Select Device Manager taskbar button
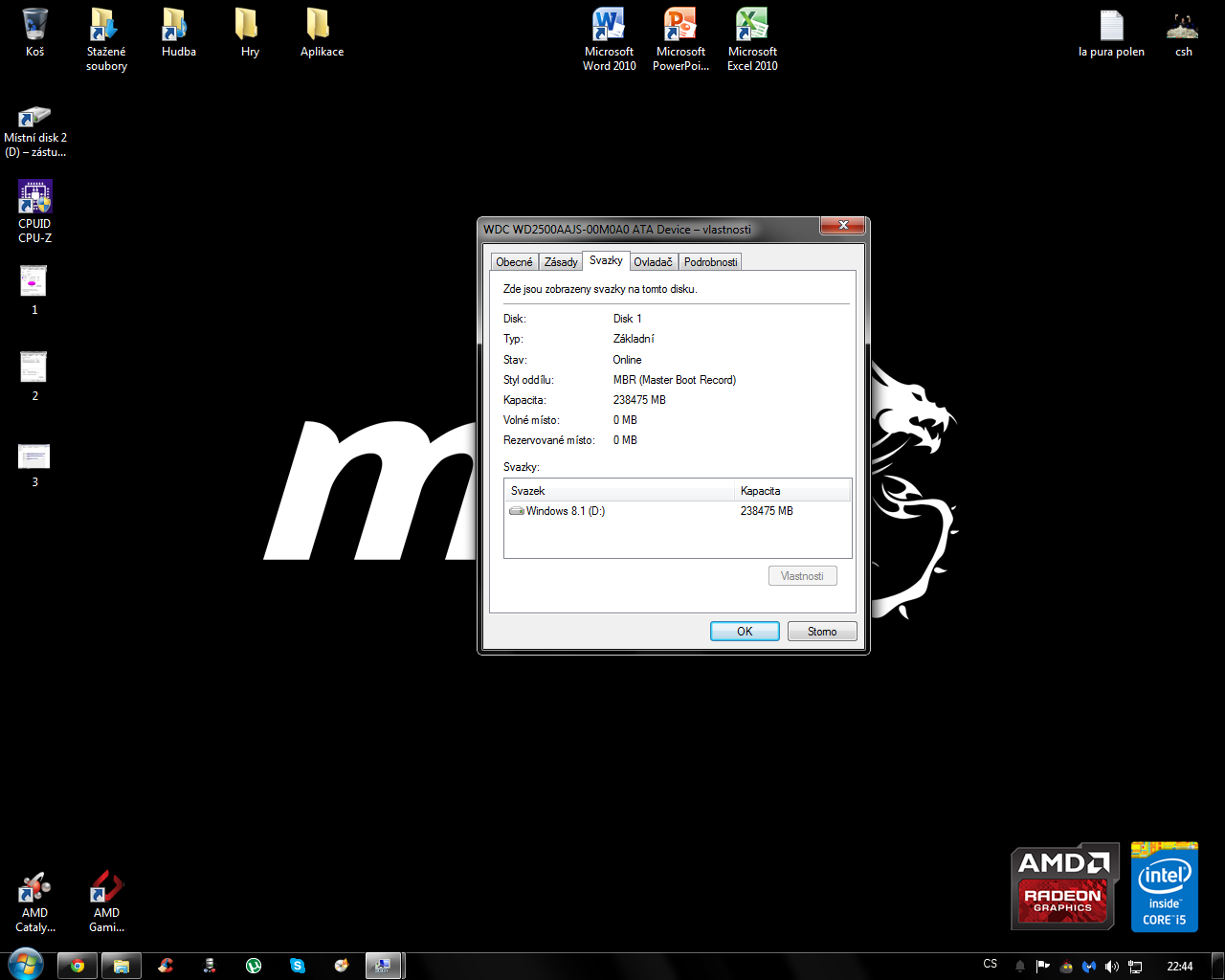The height and width of the screenshot is (980, 1225). (383, 966)
